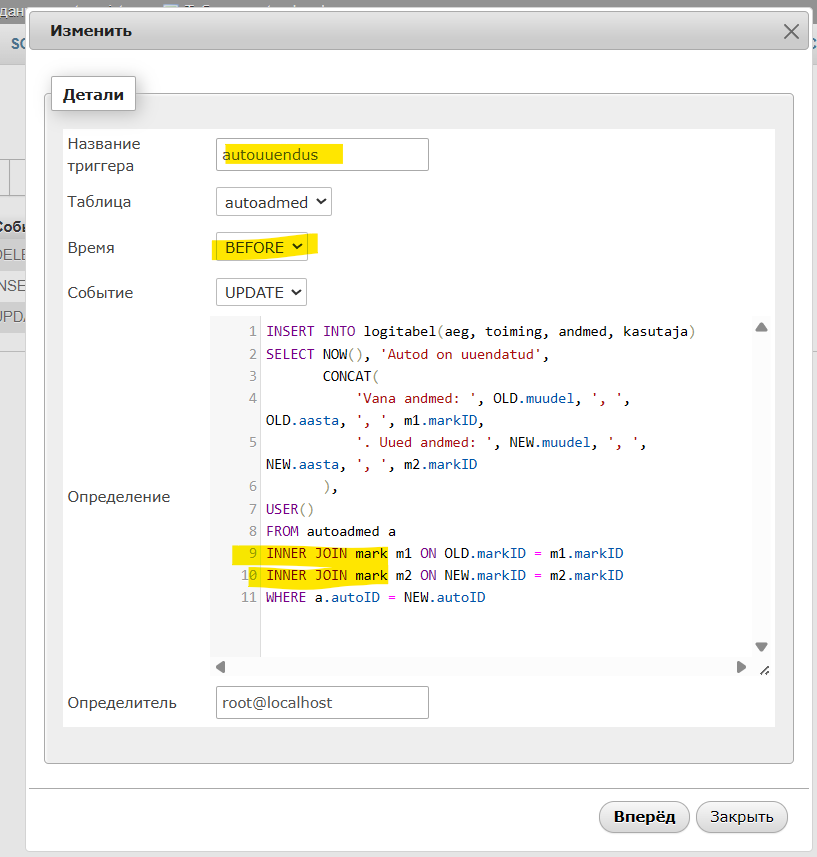Edit the trigger name field autouuendus

[322, 155]
